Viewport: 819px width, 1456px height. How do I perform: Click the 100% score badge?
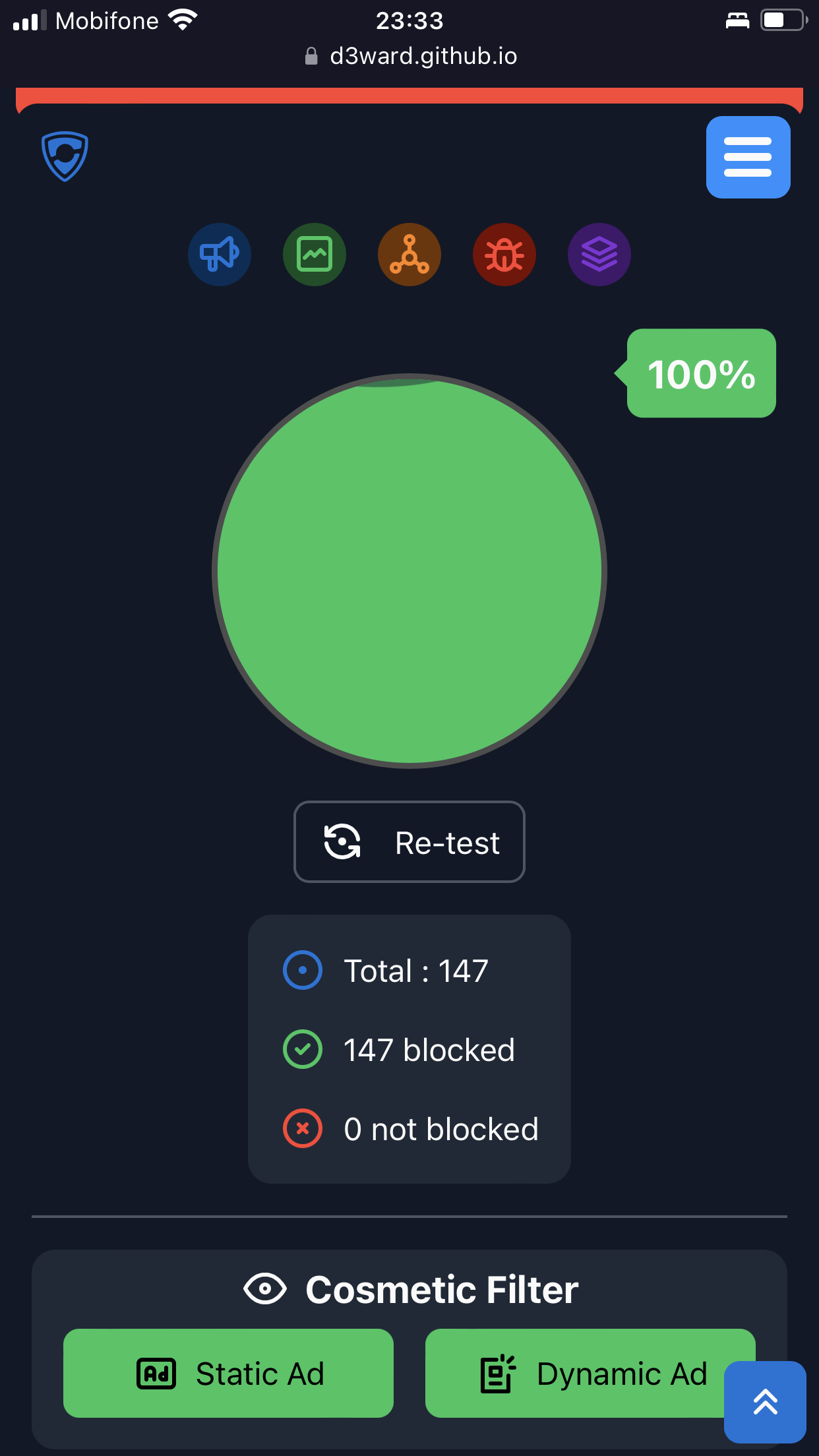point(700,373)
